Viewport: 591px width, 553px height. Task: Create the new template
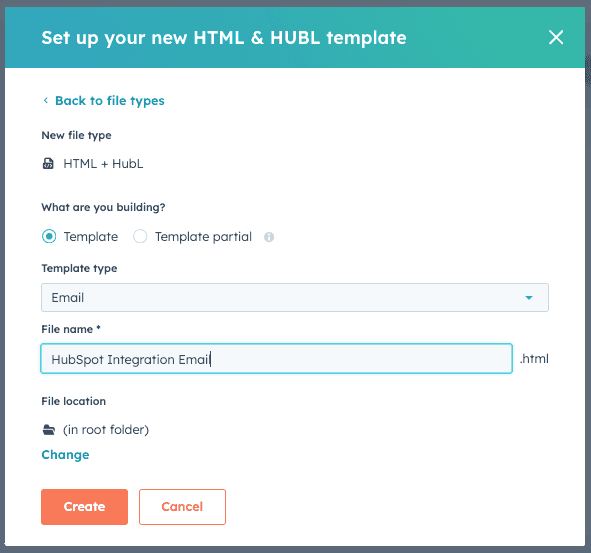coord(84,507)
